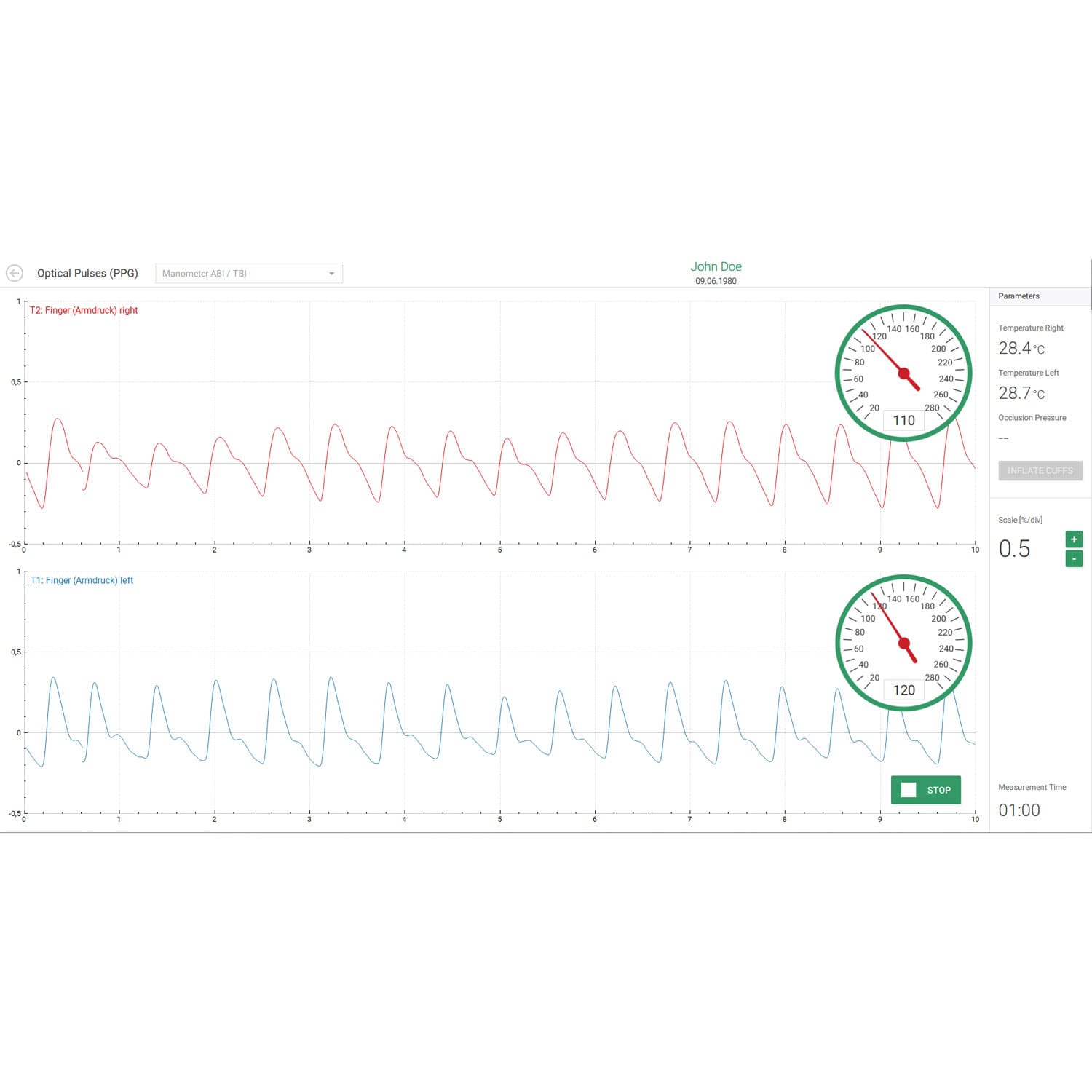Click the 120 pressure readout
This screenshot has height=1092, width=1092.
pyautogui.click(x=903, y=690)
